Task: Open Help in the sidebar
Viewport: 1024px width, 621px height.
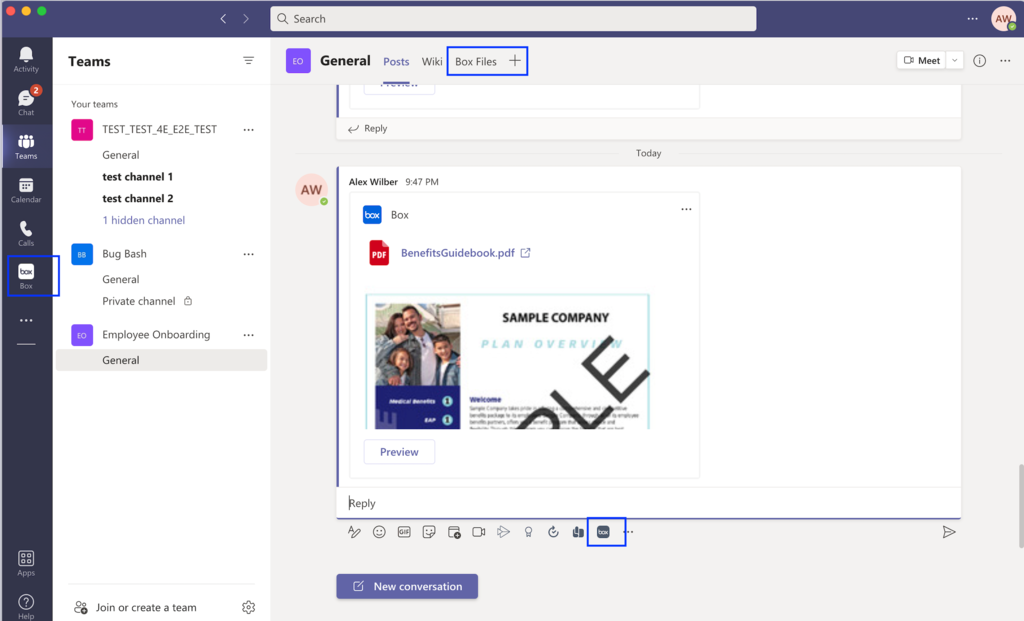Action: tap(26, 606)
